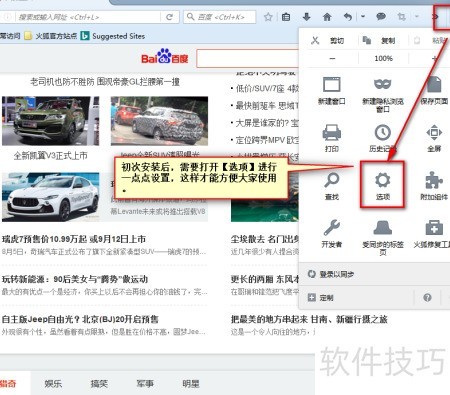Click the Full Screen icon
Screen dimensions: 450x395
click(x=434, y=133)
